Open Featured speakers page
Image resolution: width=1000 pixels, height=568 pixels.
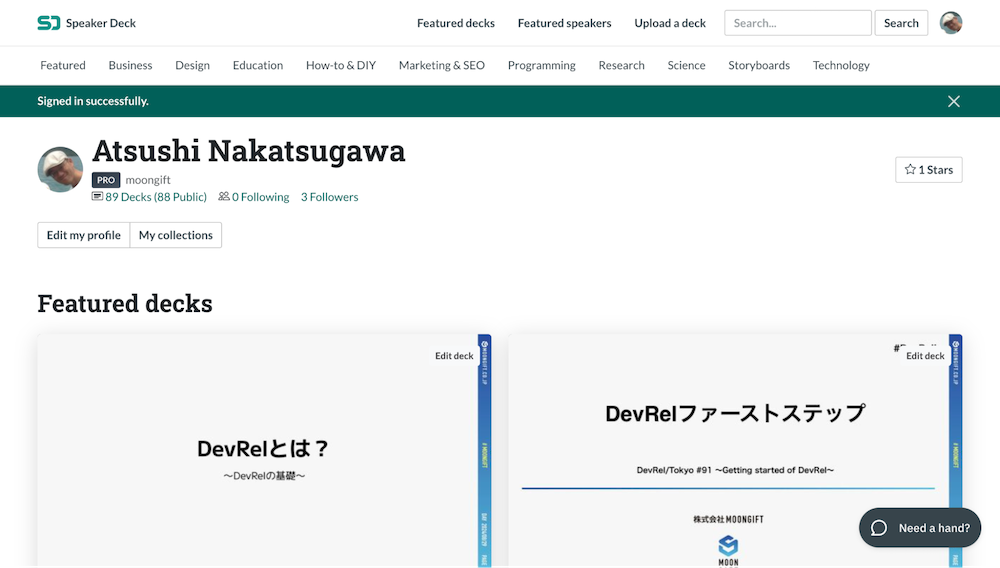click(x=564, y=23)
